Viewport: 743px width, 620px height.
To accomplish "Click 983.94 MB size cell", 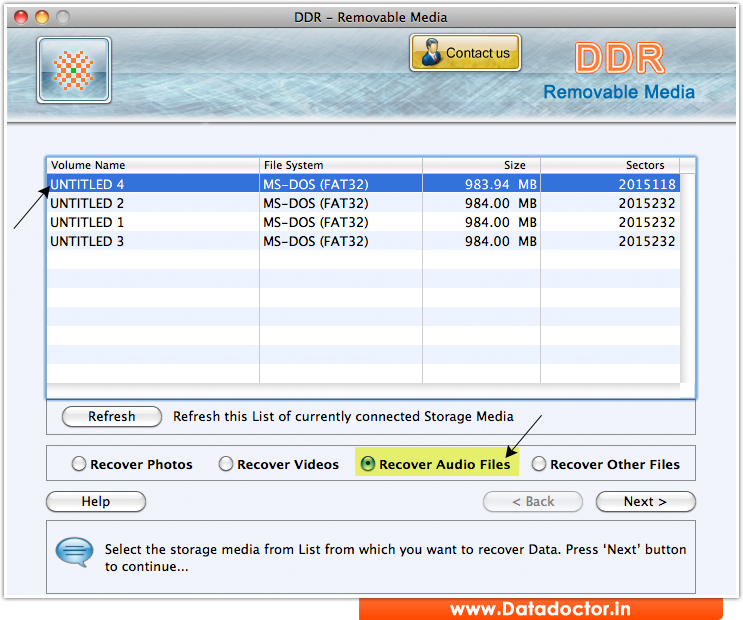I will coord(481,184).
